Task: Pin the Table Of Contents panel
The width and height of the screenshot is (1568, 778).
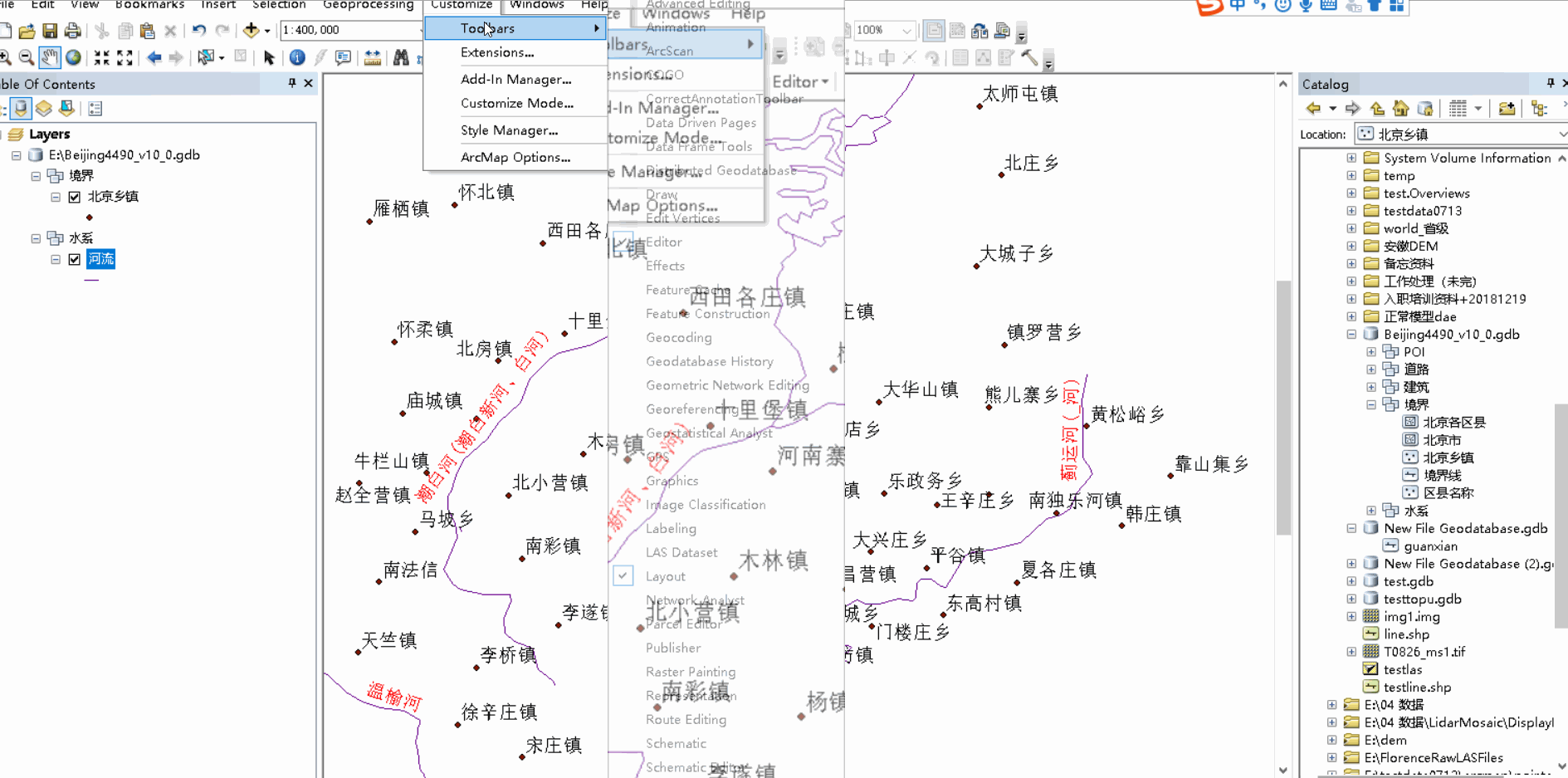Action: [x=291, y=83]
